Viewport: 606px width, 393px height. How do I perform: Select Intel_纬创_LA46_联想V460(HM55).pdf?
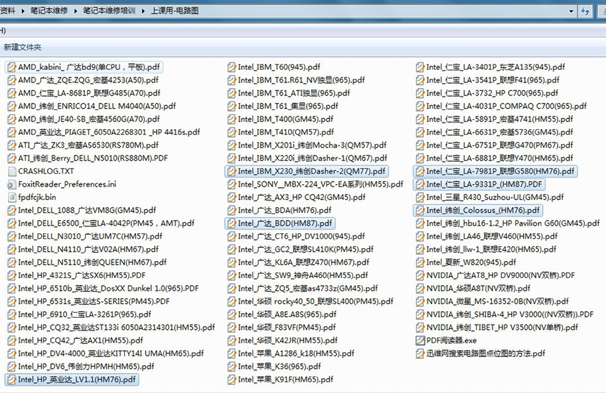click(492, 236)
